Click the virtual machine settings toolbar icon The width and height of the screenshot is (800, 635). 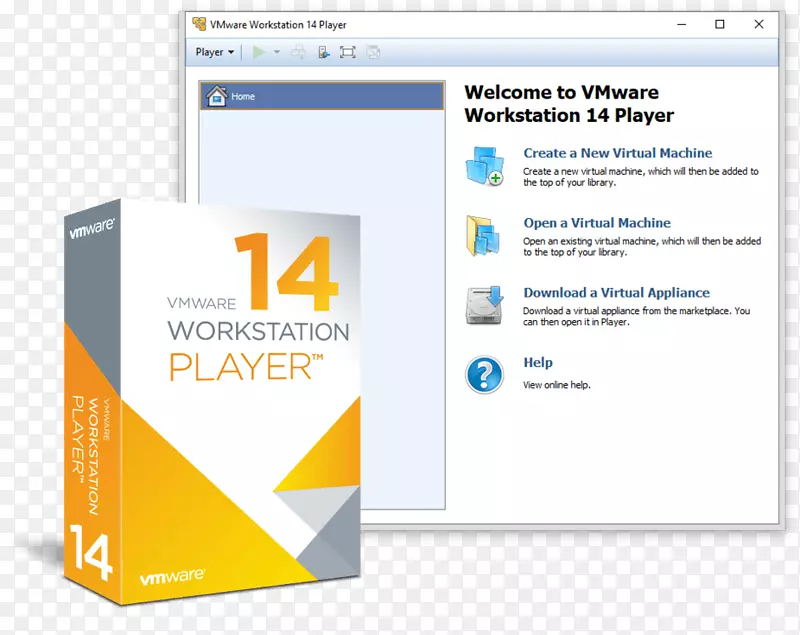[x=323, y=52]
